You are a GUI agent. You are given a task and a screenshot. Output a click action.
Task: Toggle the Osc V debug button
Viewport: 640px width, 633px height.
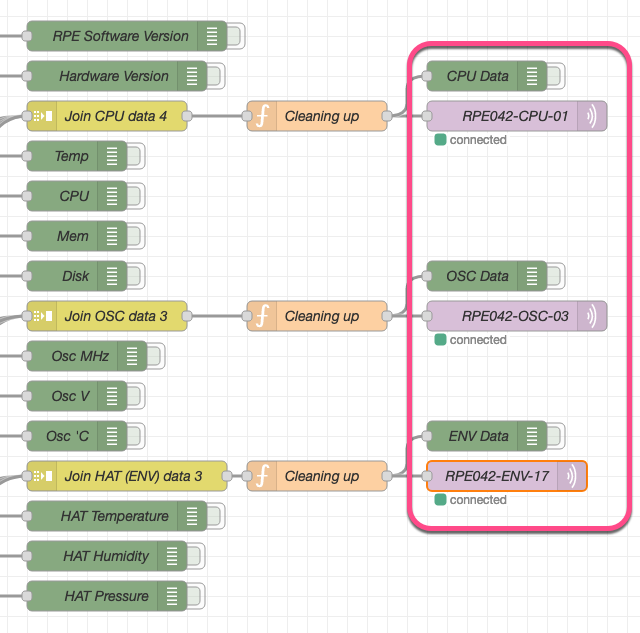[136, 396]
